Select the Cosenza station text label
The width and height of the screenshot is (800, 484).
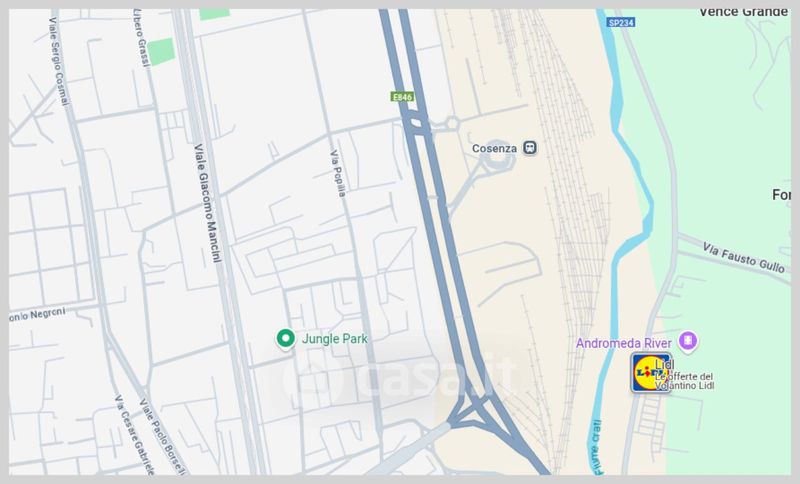[494, 148]
